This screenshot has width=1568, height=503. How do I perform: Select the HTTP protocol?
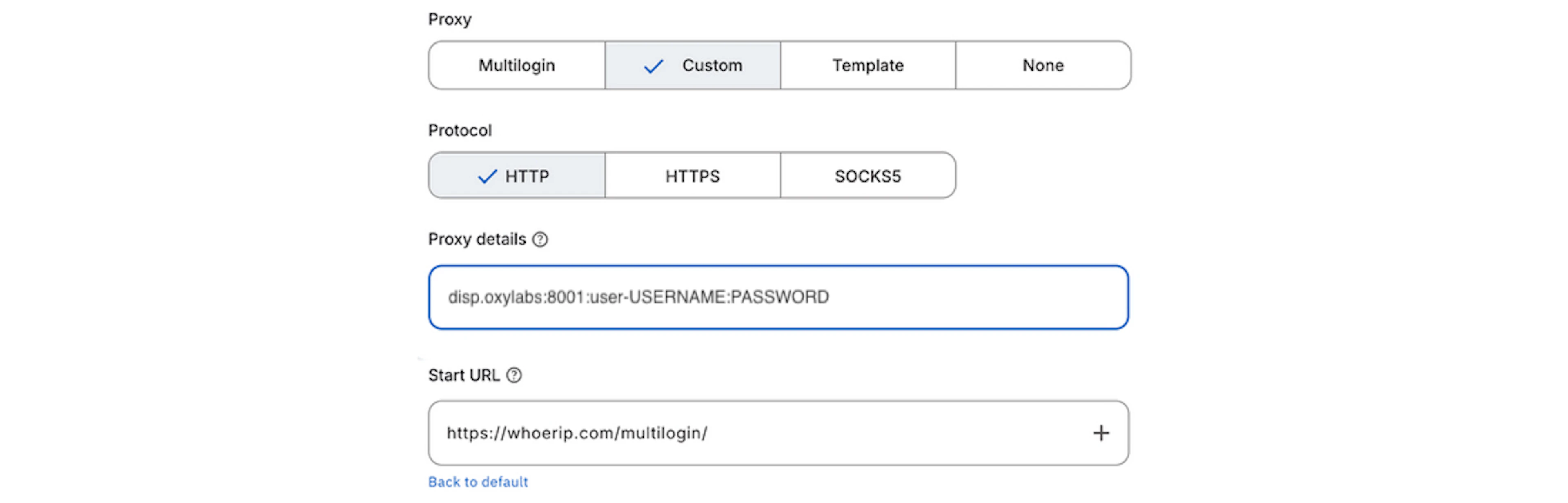(x=517, y=176)
